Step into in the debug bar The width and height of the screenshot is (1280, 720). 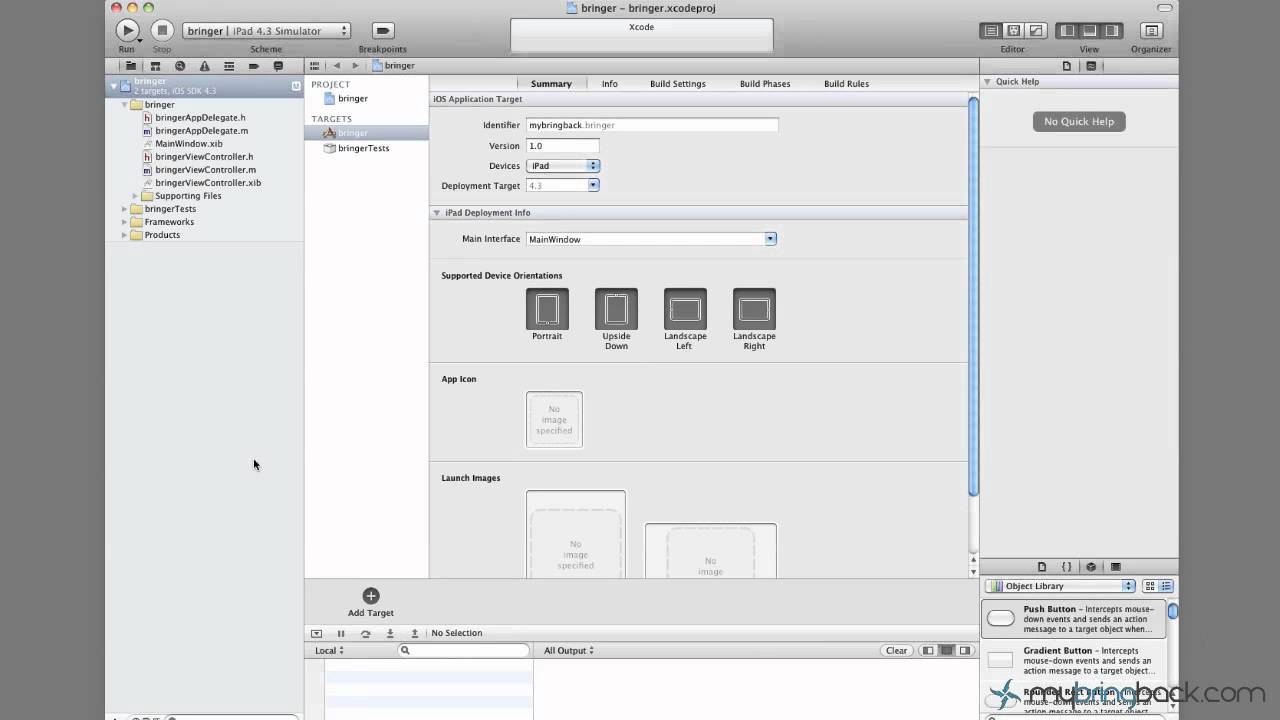pos(390,633)
